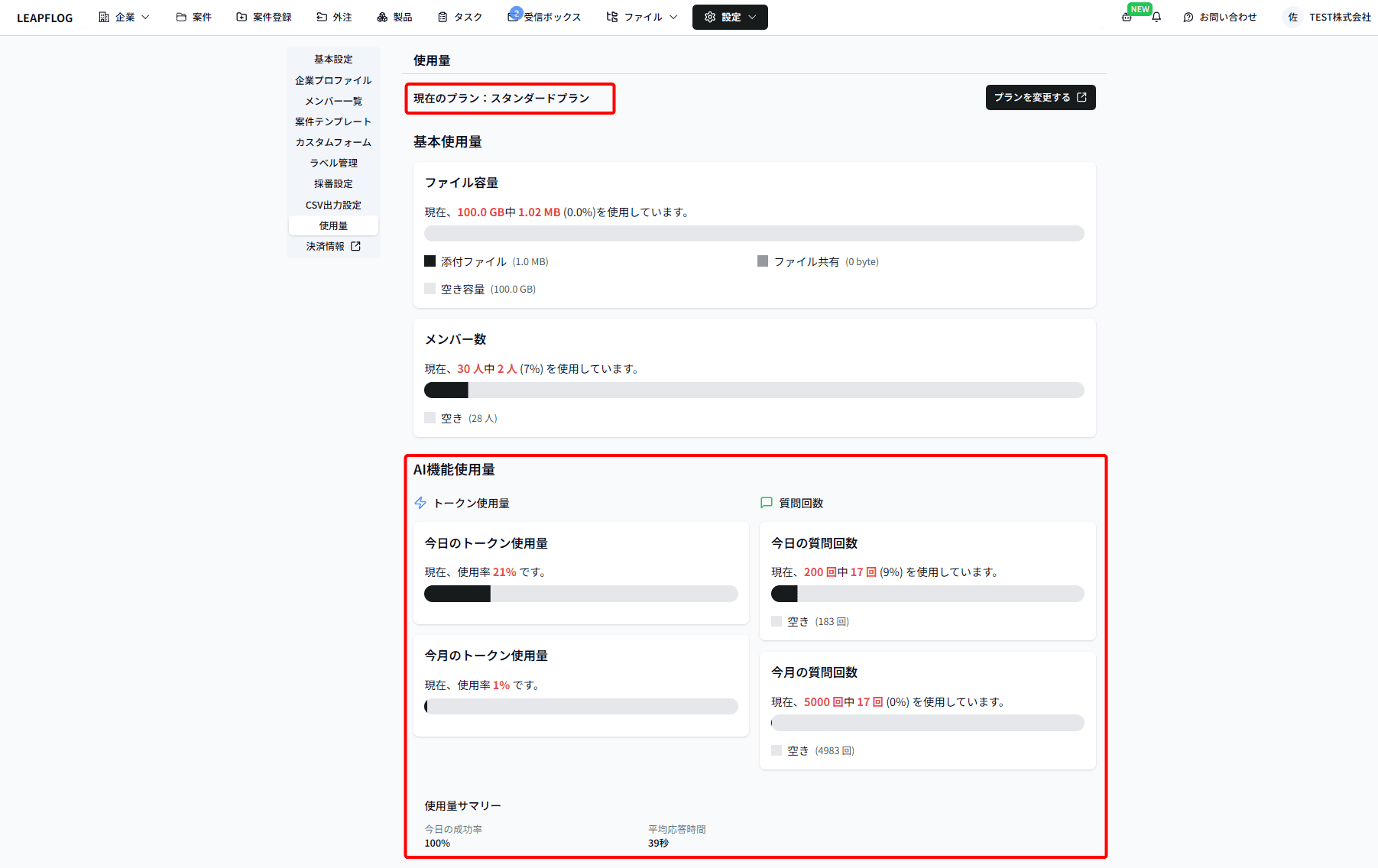This screenshot has height=868, width=1378.
Task: Open the notification bell
Action: click(1156, 17)
